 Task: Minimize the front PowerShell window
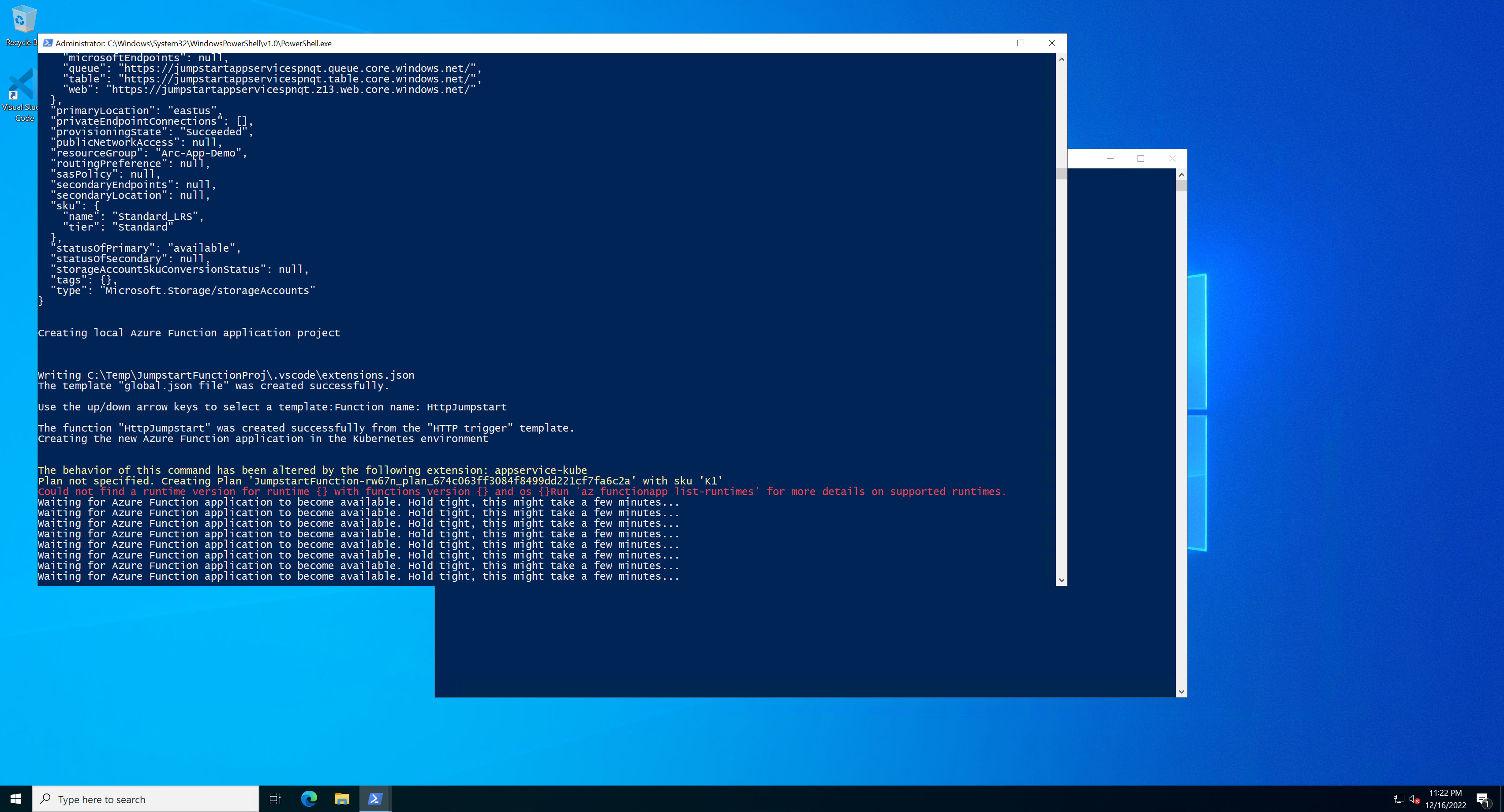coord(990,43)
